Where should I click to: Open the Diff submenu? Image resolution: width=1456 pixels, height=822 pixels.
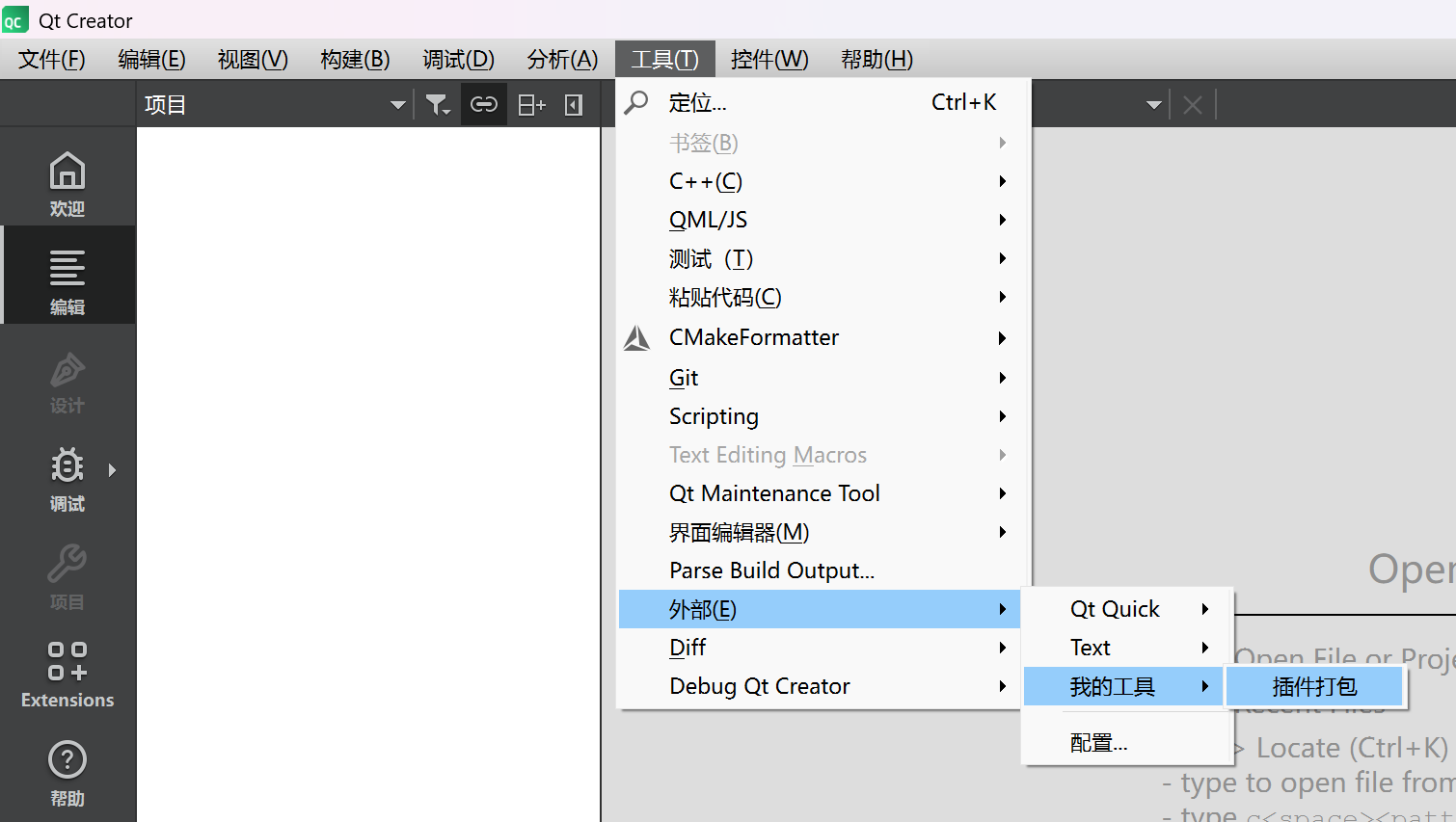821,648
